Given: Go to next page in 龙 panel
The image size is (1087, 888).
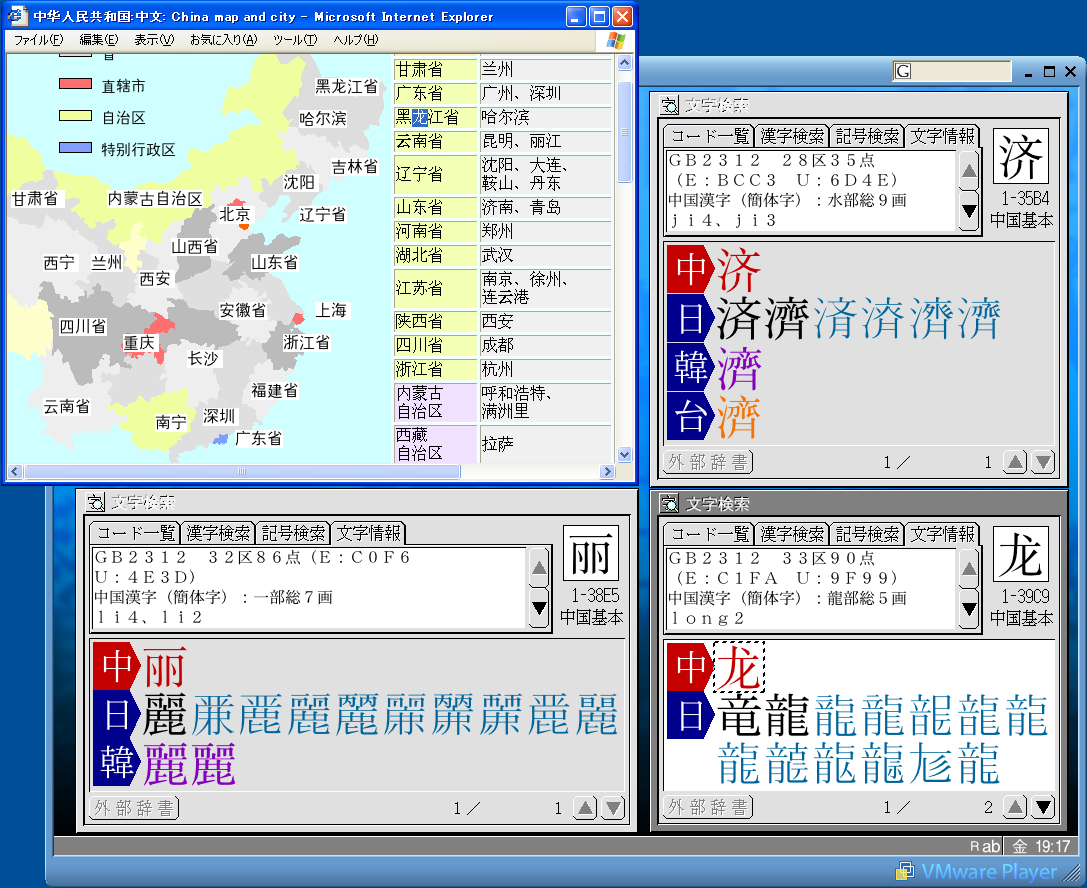Looking at the screenshot, I should click(x=1043, y=807).
